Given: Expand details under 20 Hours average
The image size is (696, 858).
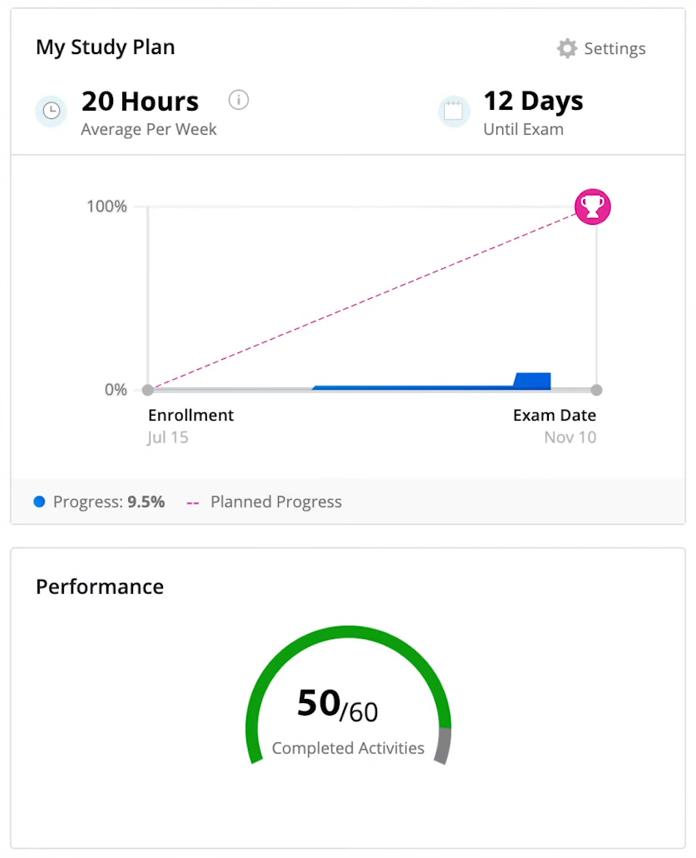Looking at the screenshot, I should (x=139, y=101).
